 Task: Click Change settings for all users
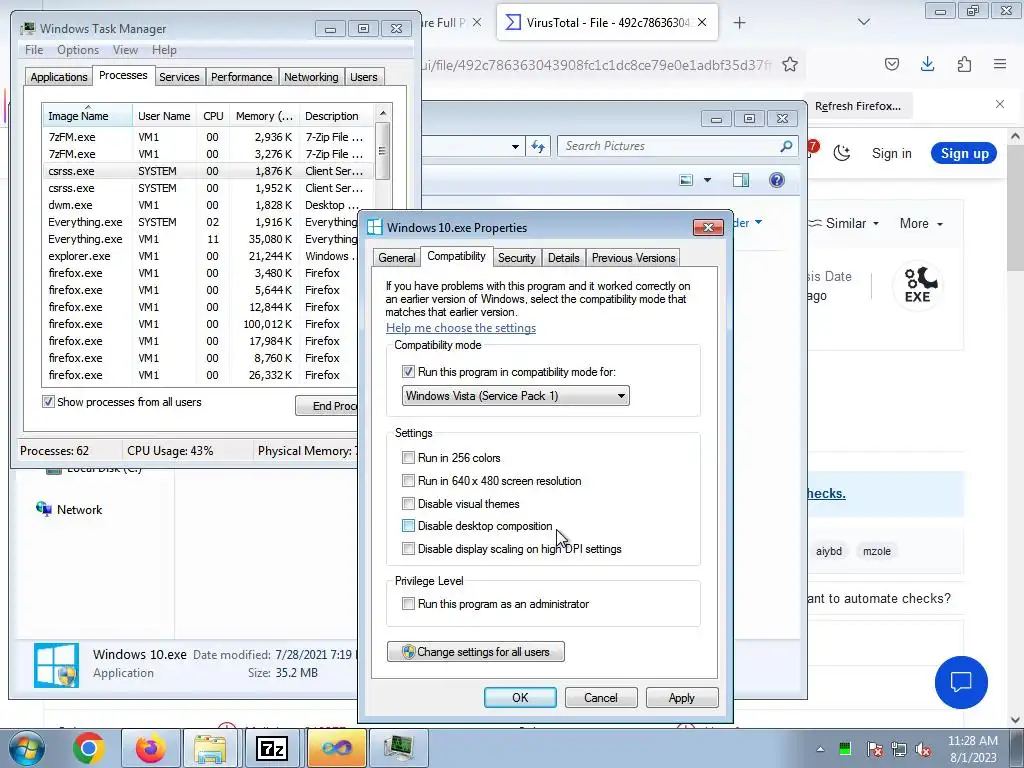point(475,652)
